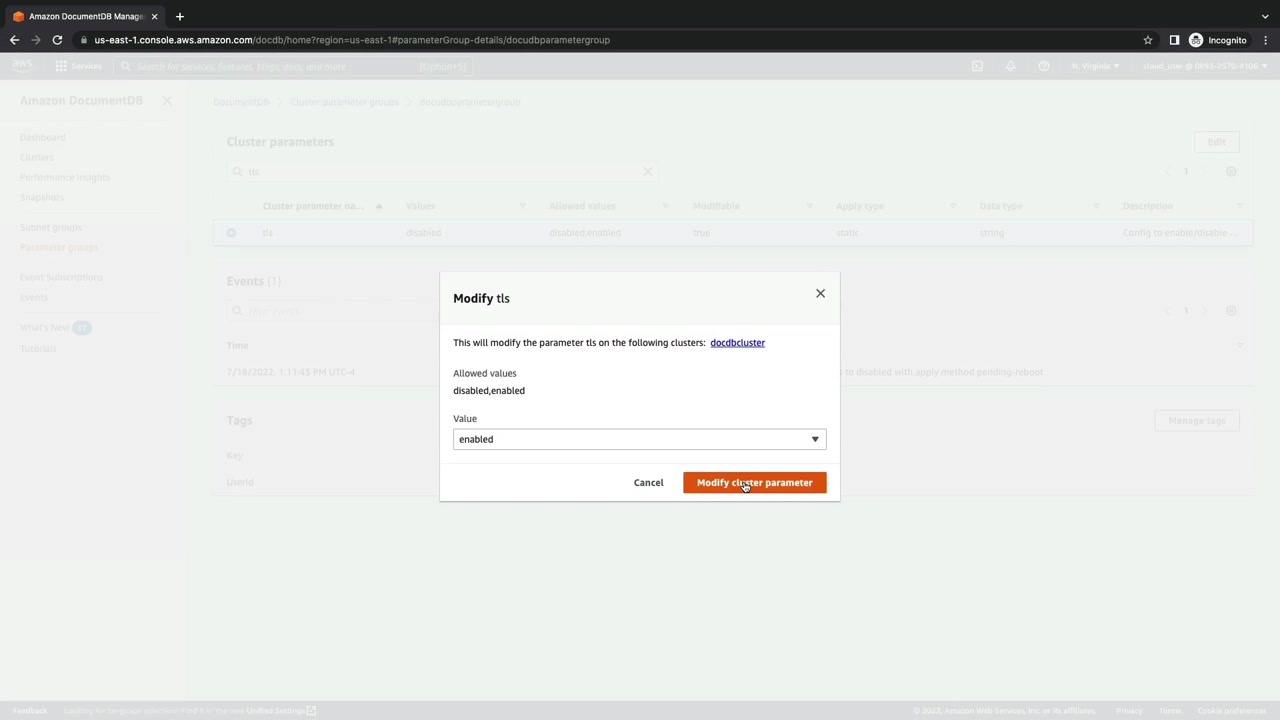Close the Modify tls dialog with X
The width and height of the screenshot is (1280, 720).
click(820, 294)
